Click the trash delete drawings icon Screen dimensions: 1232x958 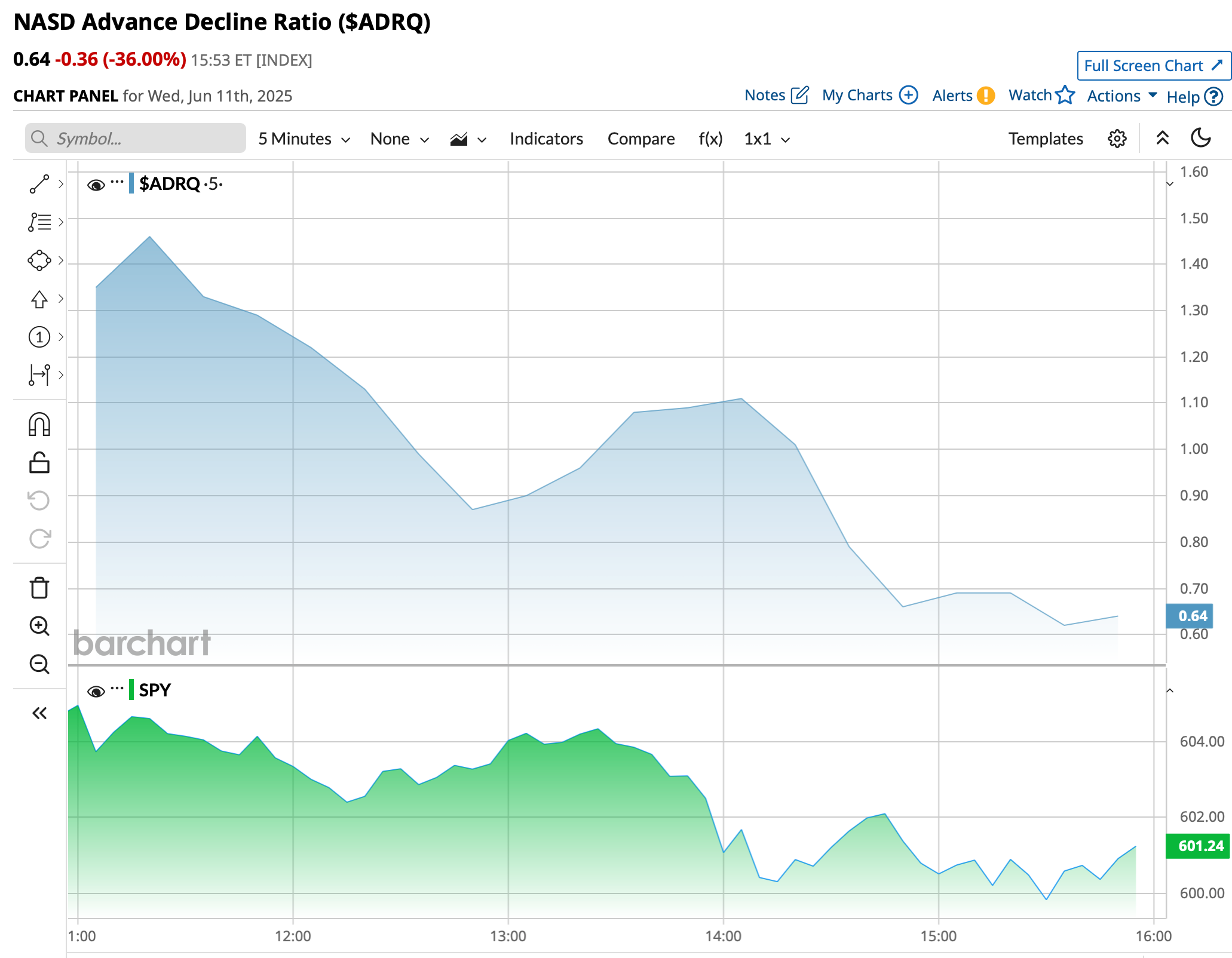click(39, 588)
